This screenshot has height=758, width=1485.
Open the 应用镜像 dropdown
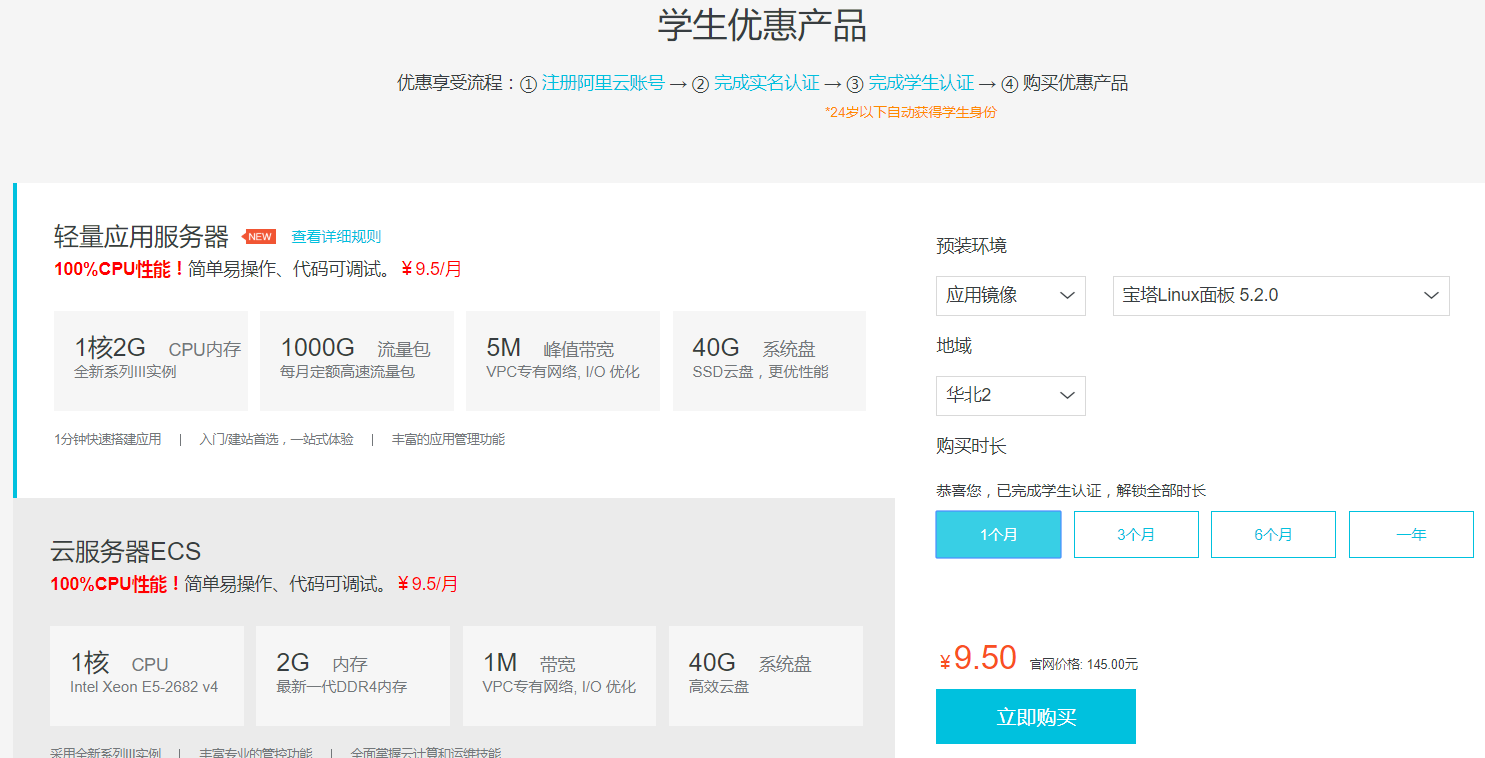(1010, 296)
